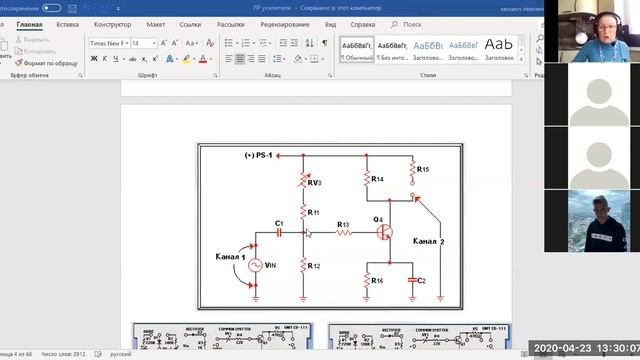640x360 pixels.
Task: Click the lower-left board diagram thumbnail
Action: 222,336
